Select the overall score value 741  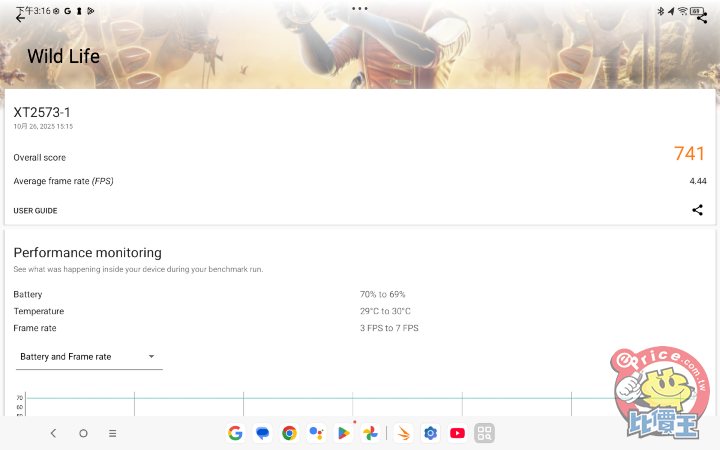click(x=689, y=153)
